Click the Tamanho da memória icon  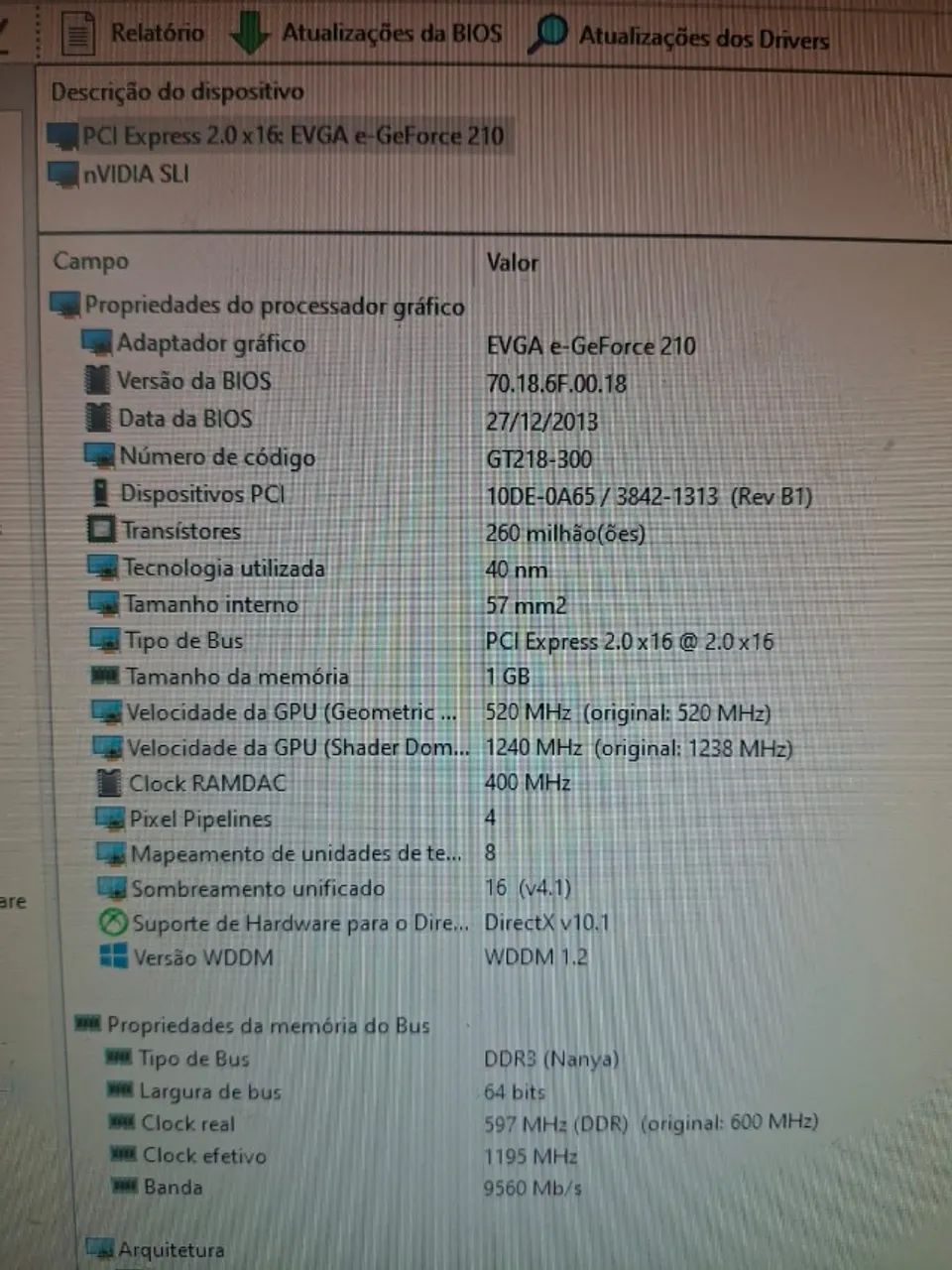[x=104, y=676]
